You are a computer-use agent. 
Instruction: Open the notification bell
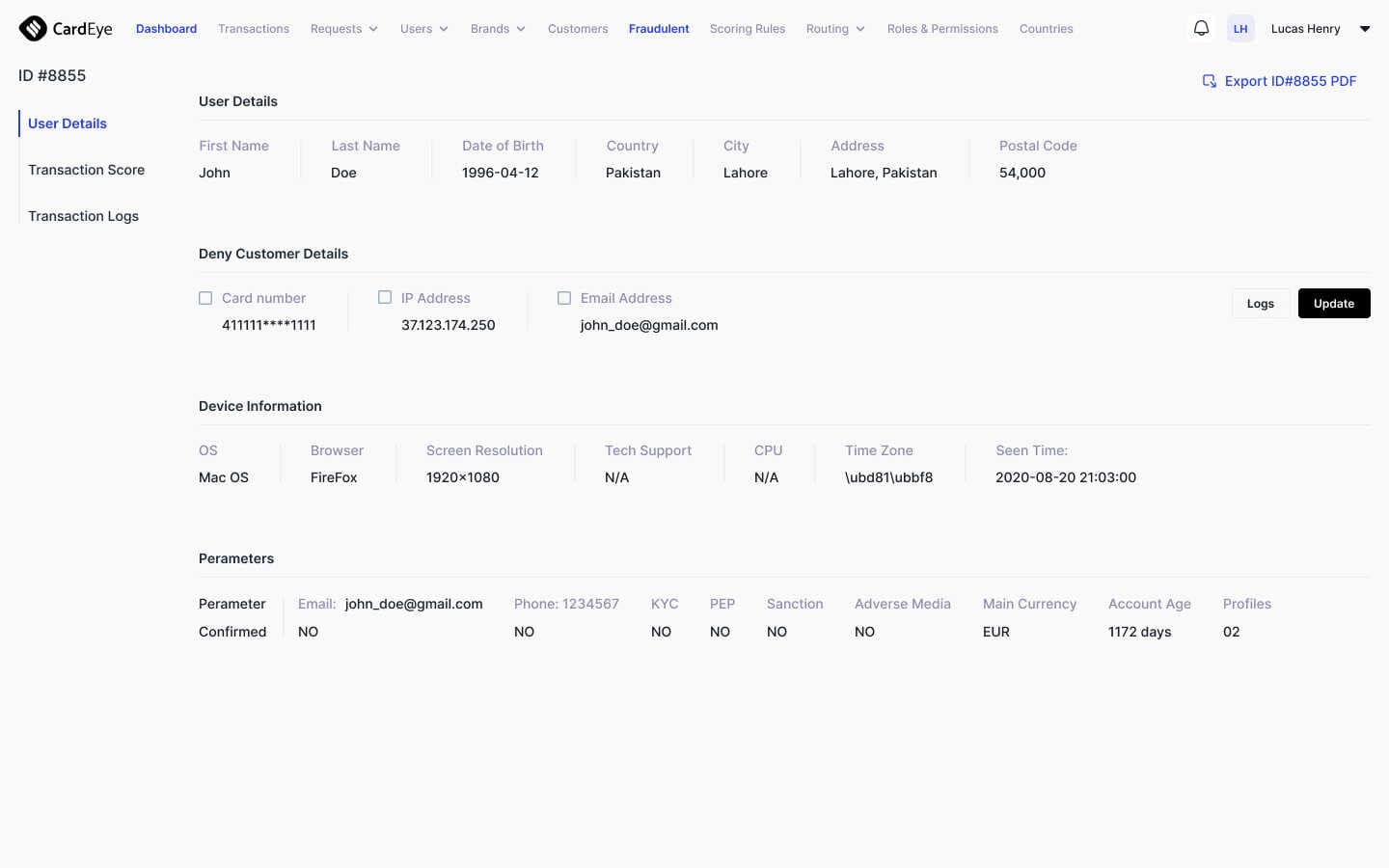click(1201, 28)
